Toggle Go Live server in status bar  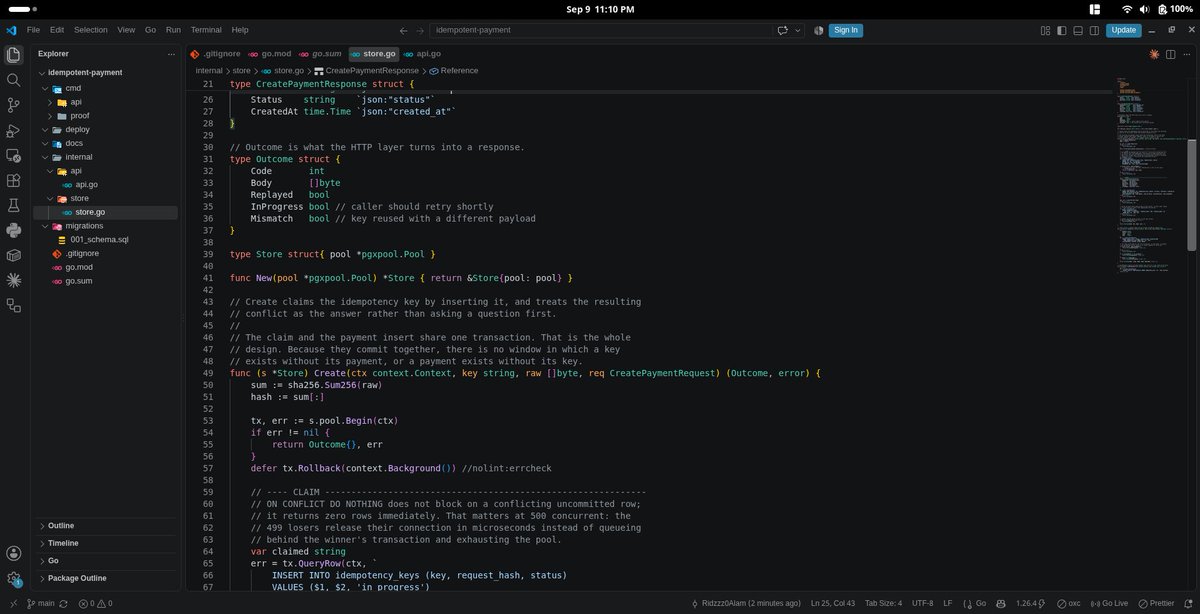[1107, 604]
